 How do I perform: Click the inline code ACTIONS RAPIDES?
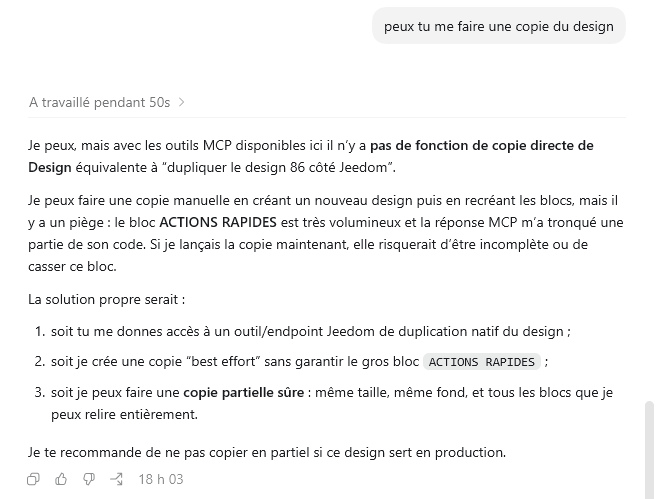[x=482, y=362]
